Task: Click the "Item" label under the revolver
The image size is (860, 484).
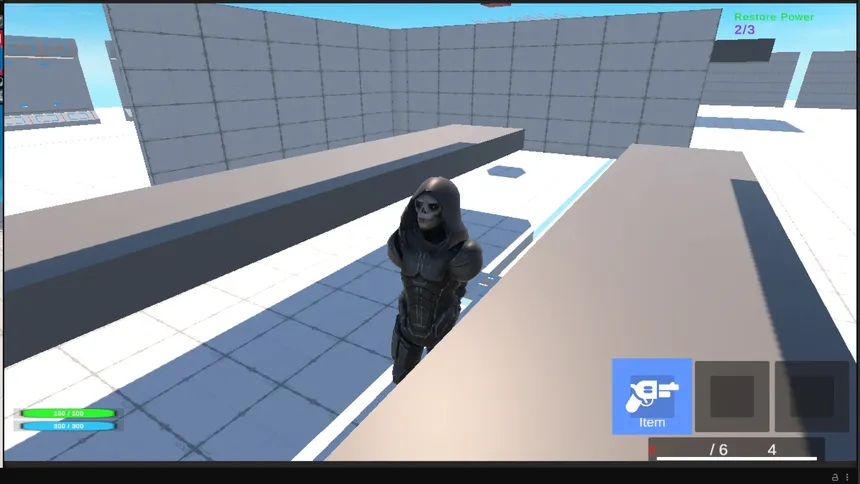Action: coord(651,422)
